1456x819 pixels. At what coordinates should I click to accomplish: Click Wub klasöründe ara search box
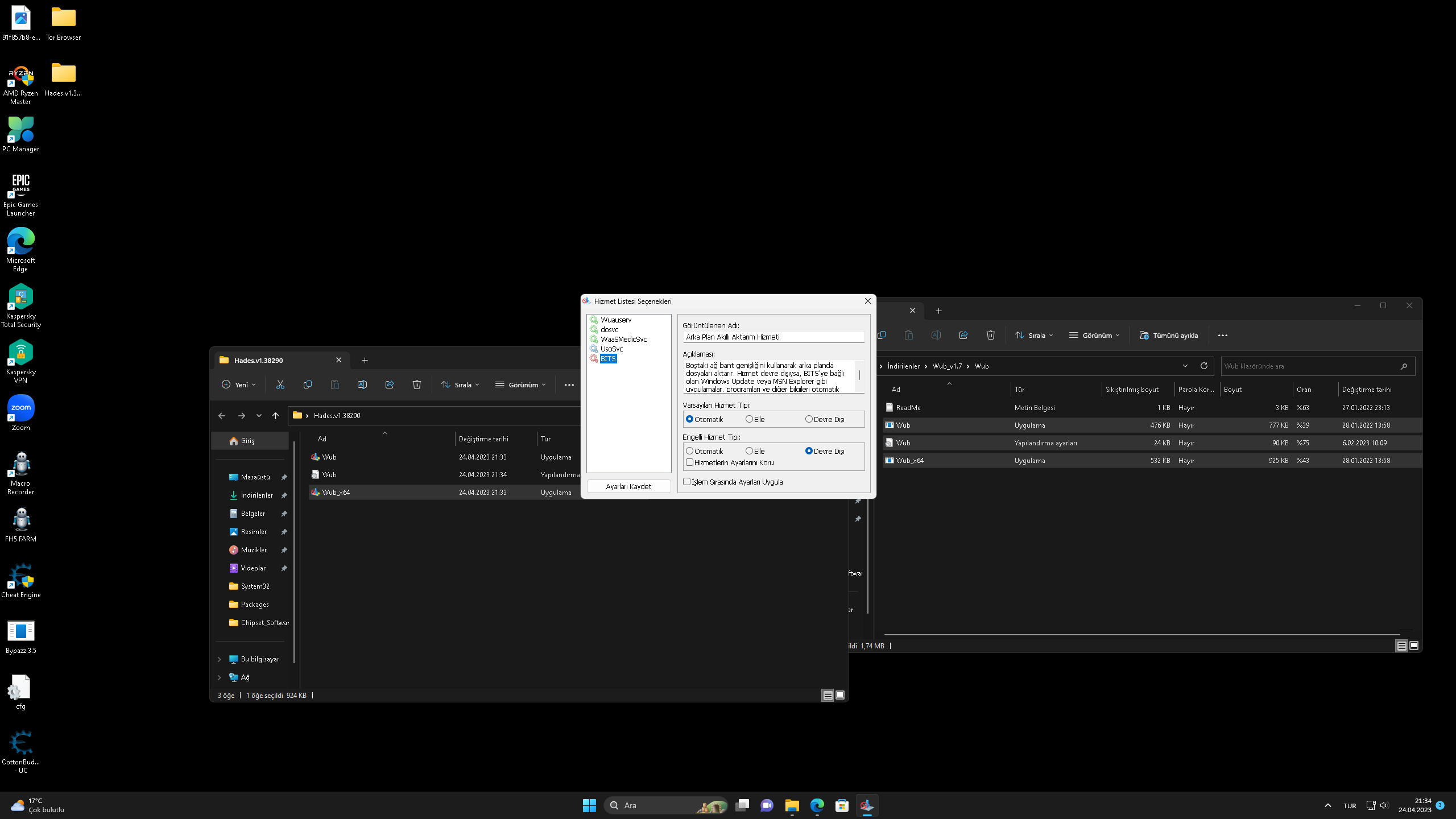1317,366
